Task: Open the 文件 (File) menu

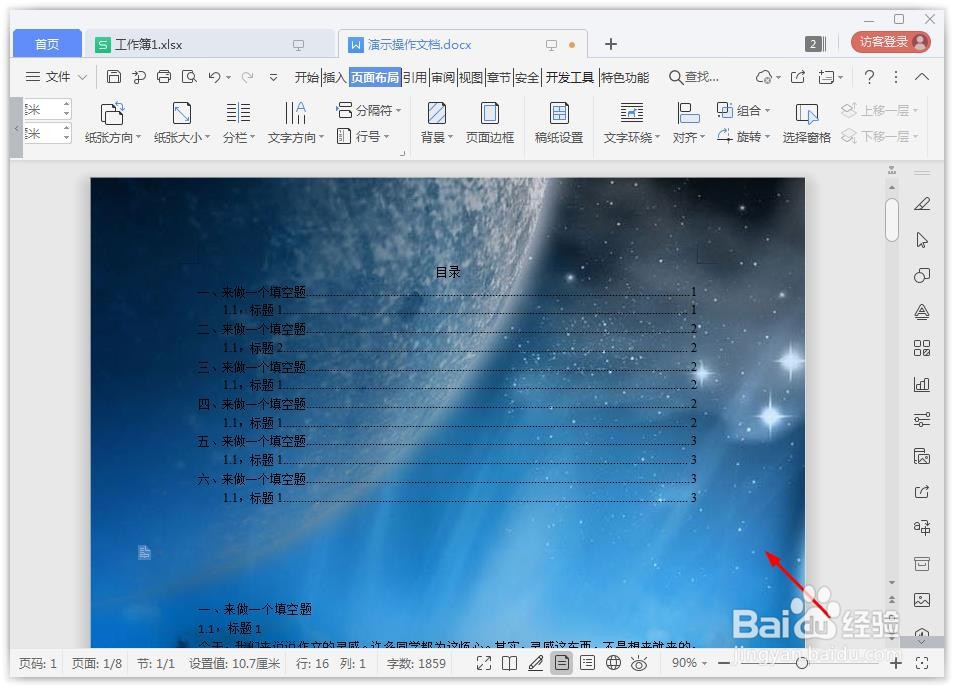Action: pos(56,76)
